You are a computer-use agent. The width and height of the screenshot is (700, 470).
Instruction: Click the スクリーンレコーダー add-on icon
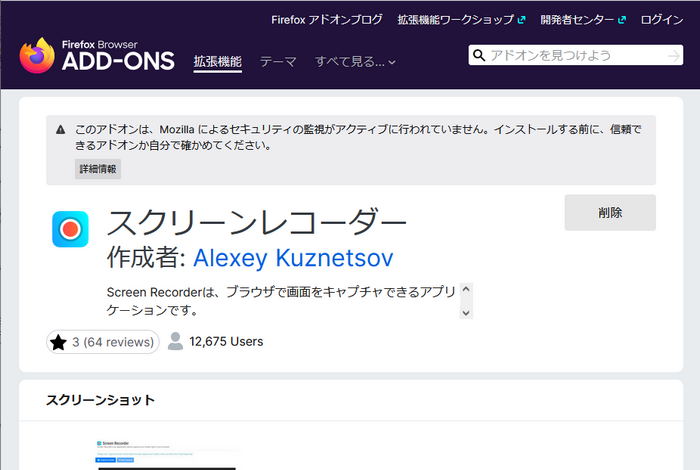(71, 229)
